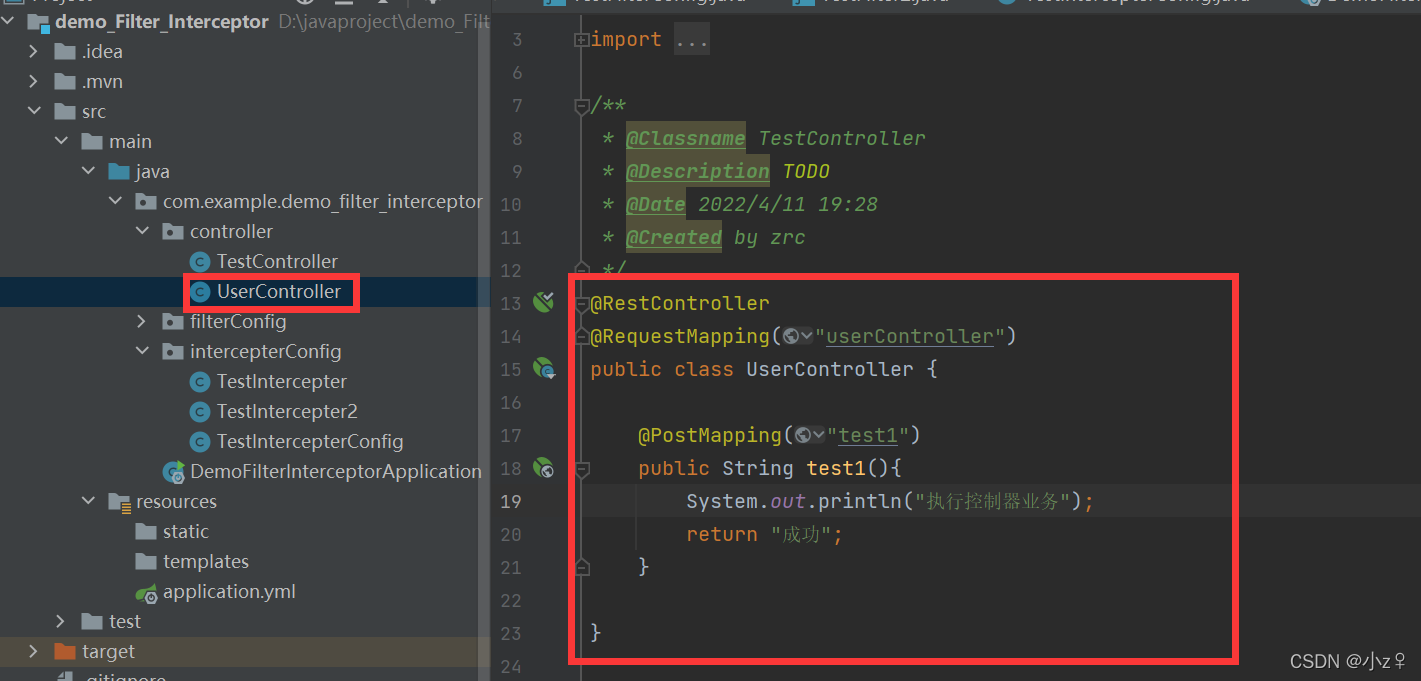Expand the test folder

[x=61, y=622]
